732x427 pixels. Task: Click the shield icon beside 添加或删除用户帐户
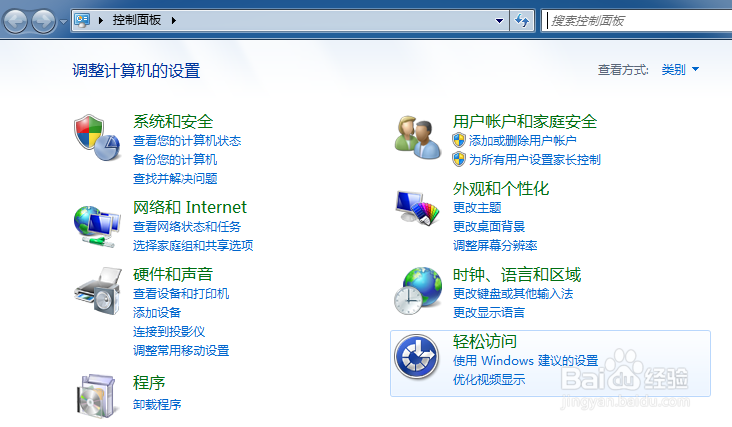pos(459,140)
